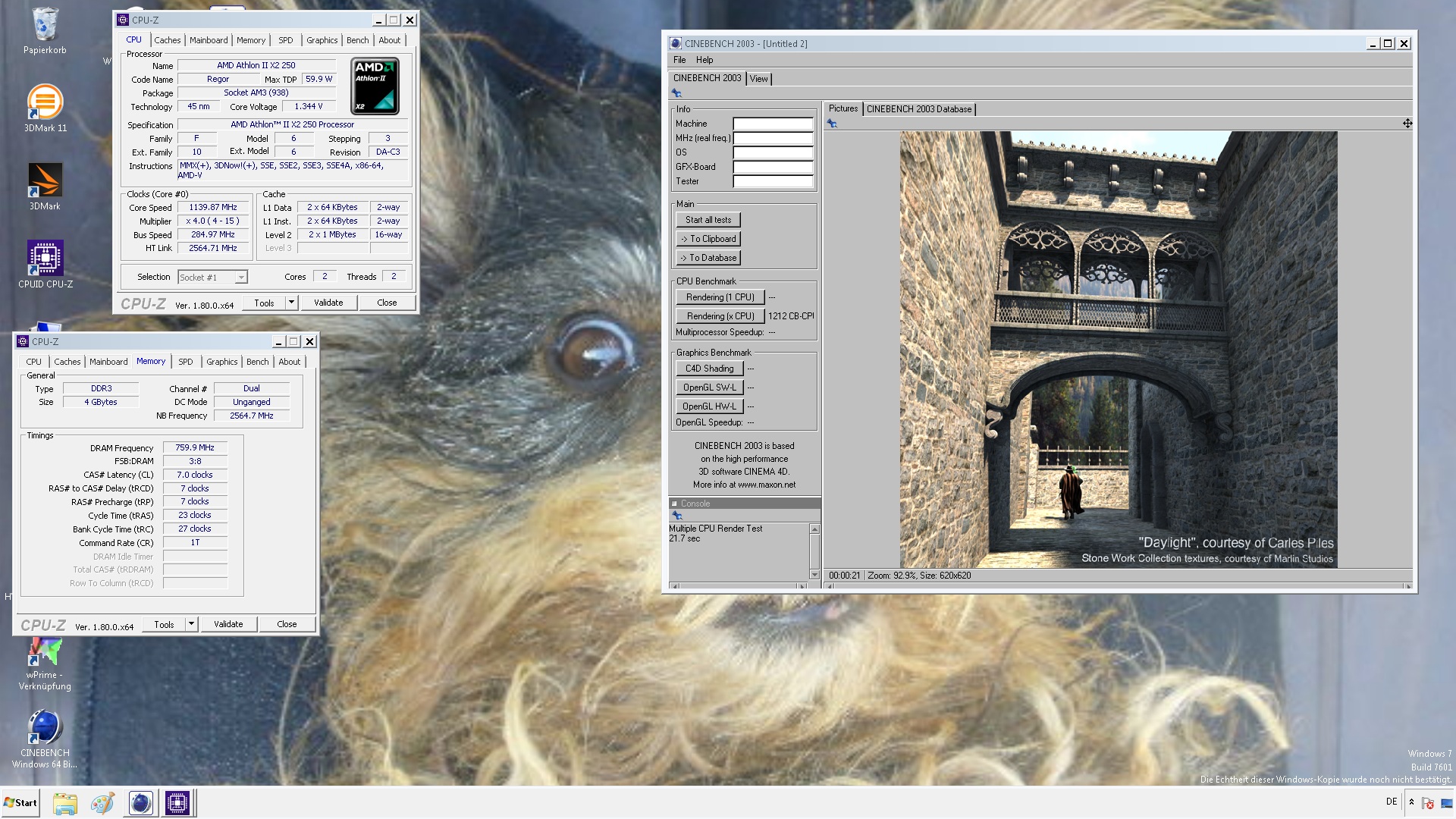Open the CINEBENCH 2003 Database tab
1456x819 pixels.
pos(918,109)
